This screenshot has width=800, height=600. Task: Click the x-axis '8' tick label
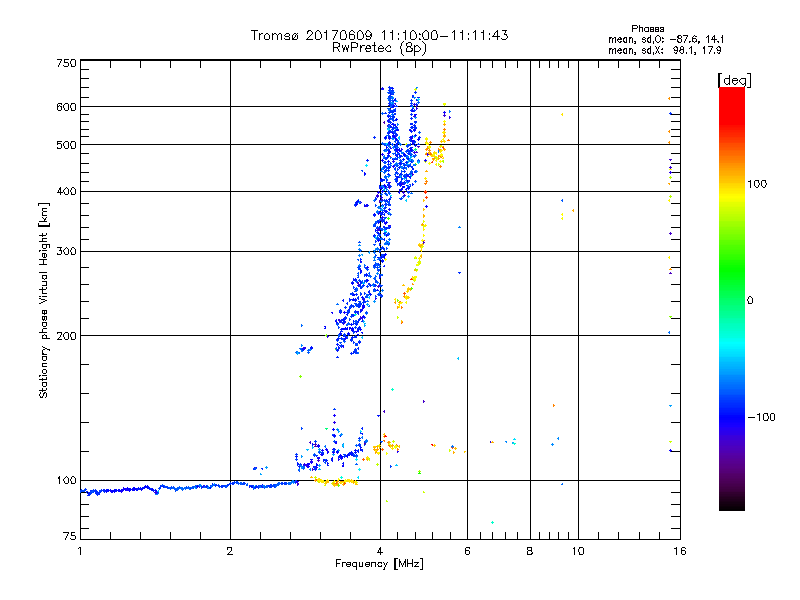(x=530, y=551)
